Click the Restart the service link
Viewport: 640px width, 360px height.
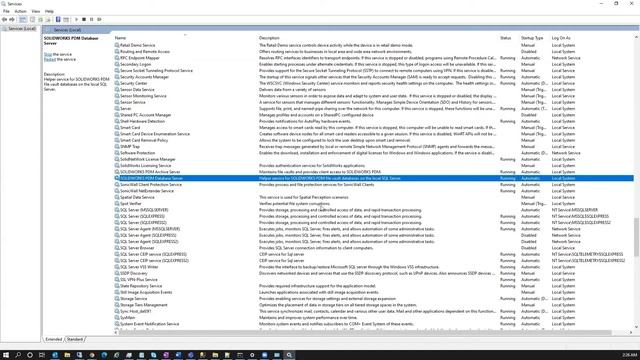coord(49,60)
